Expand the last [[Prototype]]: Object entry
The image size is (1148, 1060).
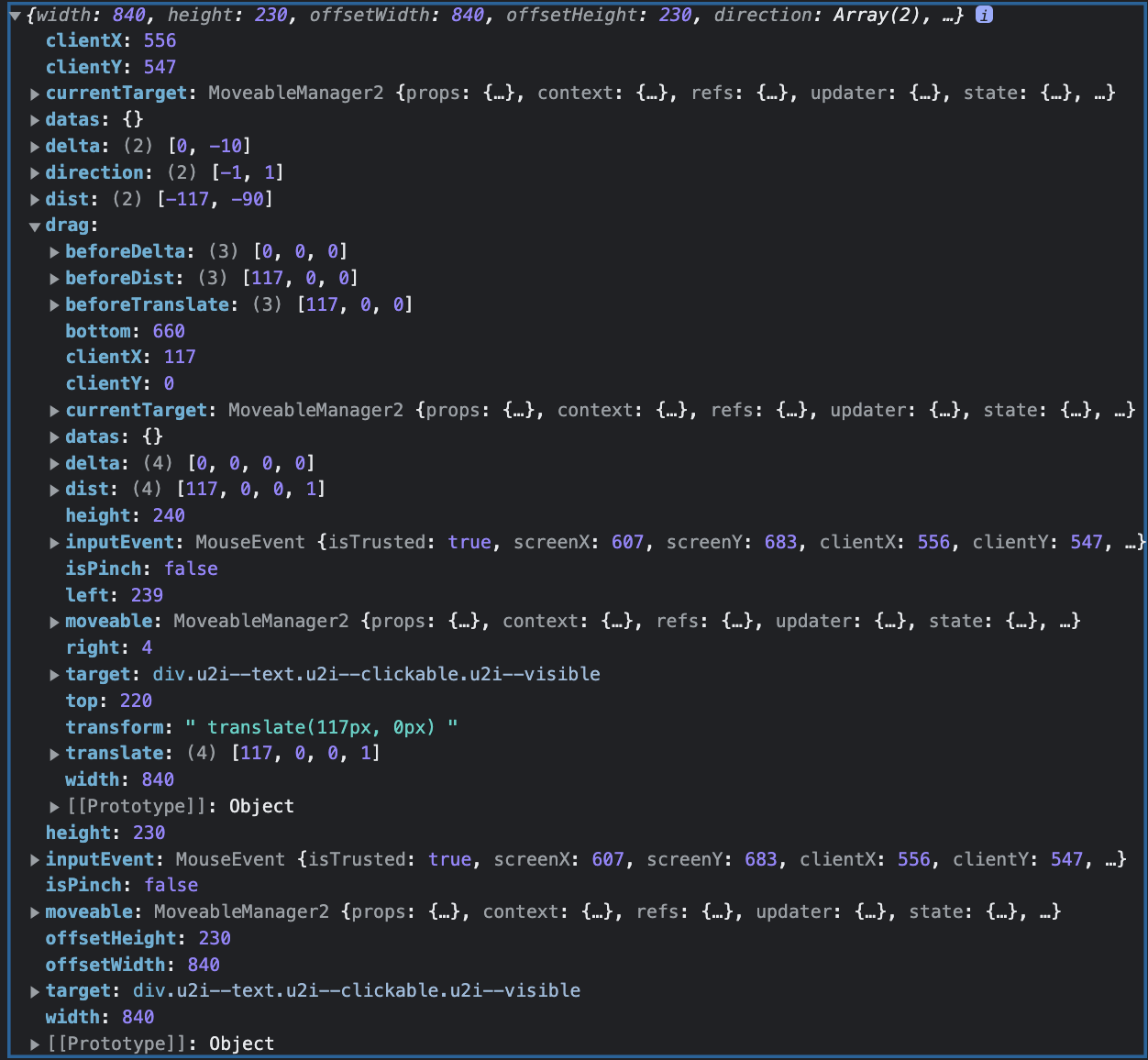point(34,1043)
